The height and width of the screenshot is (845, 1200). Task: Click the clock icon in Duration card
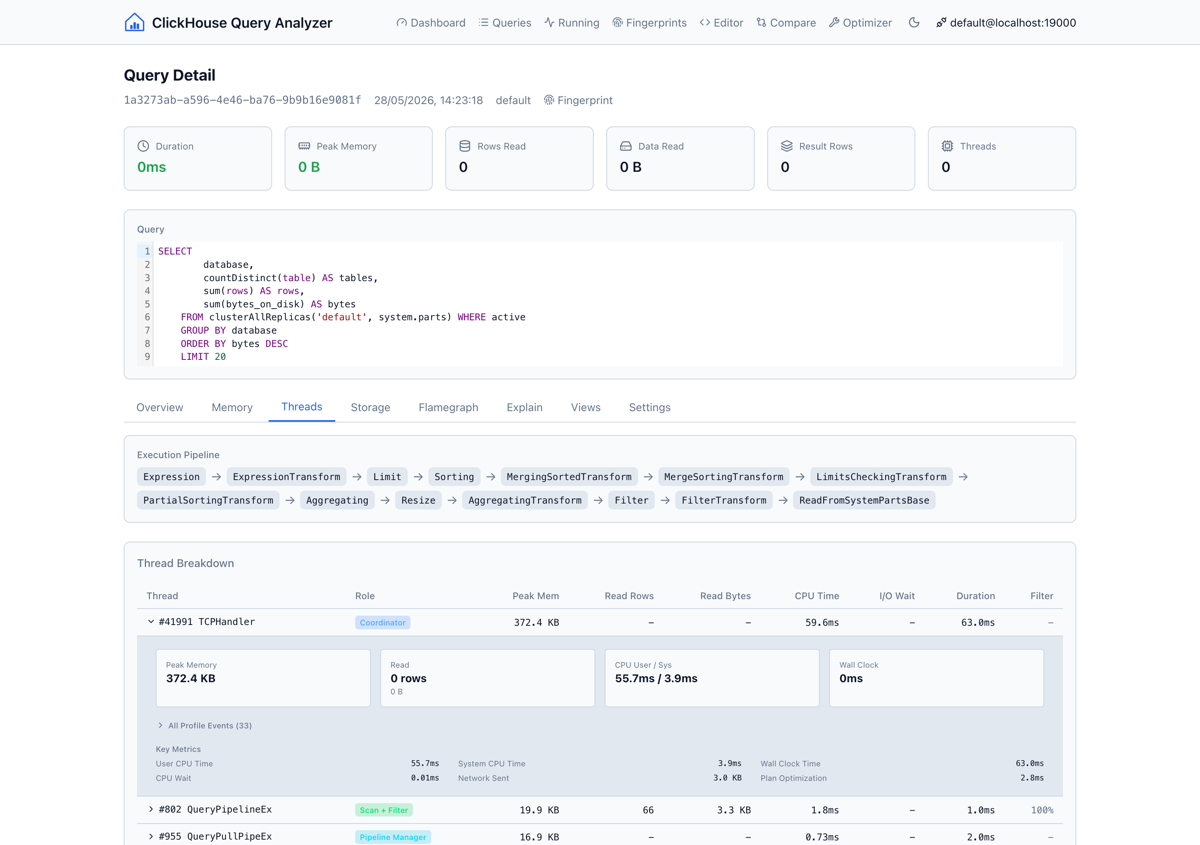(143, 146)
